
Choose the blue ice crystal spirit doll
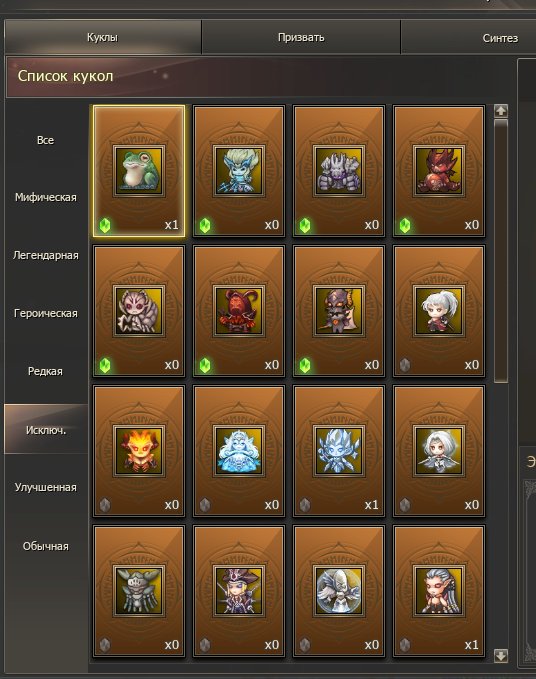pos(339,451)
